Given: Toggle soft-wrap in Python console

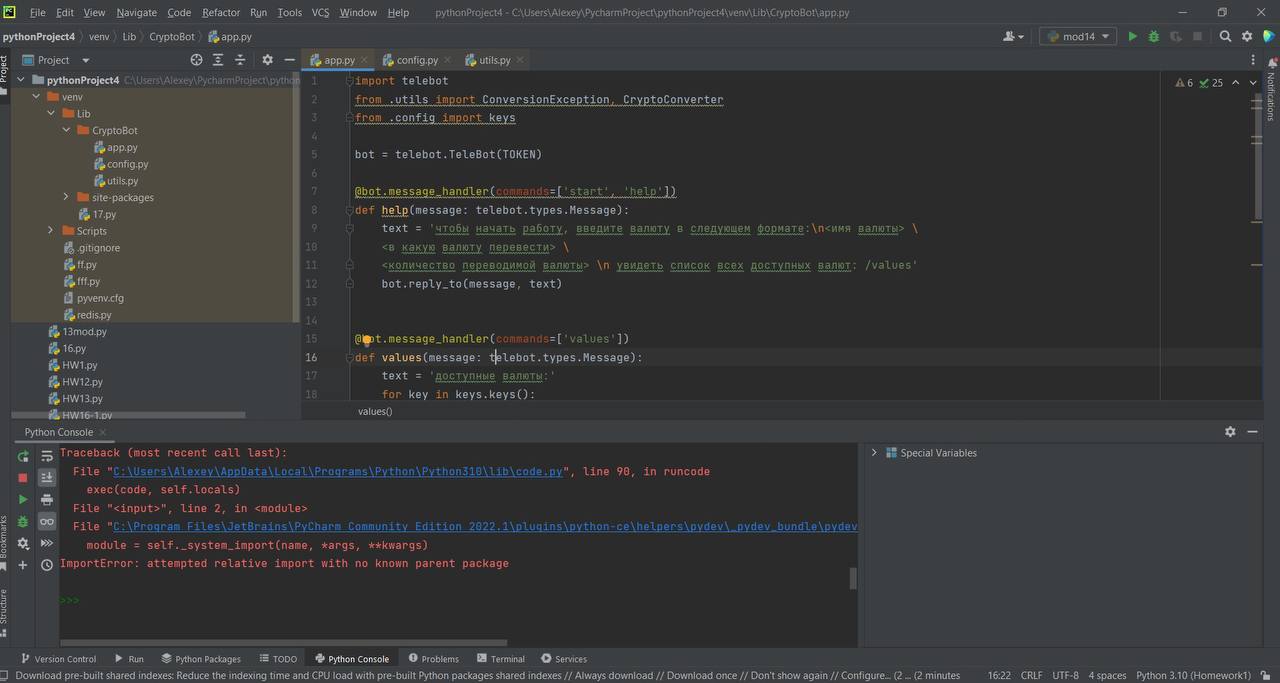Looking at the screenshot, I should [x=47, y=456].
